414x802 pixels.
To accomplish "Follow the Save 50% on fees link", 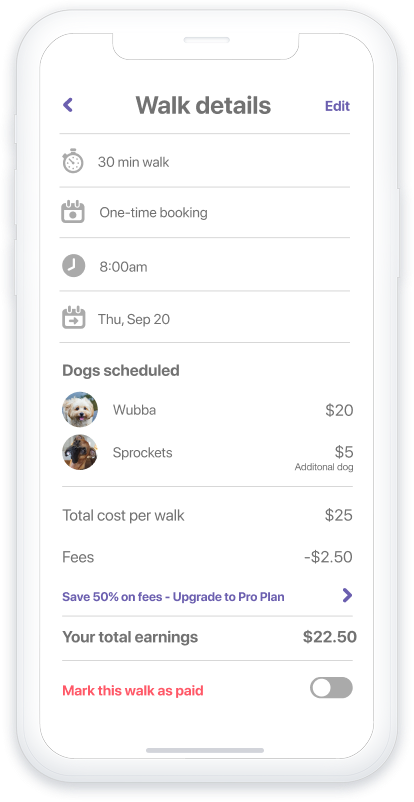I will pos(173,597).
